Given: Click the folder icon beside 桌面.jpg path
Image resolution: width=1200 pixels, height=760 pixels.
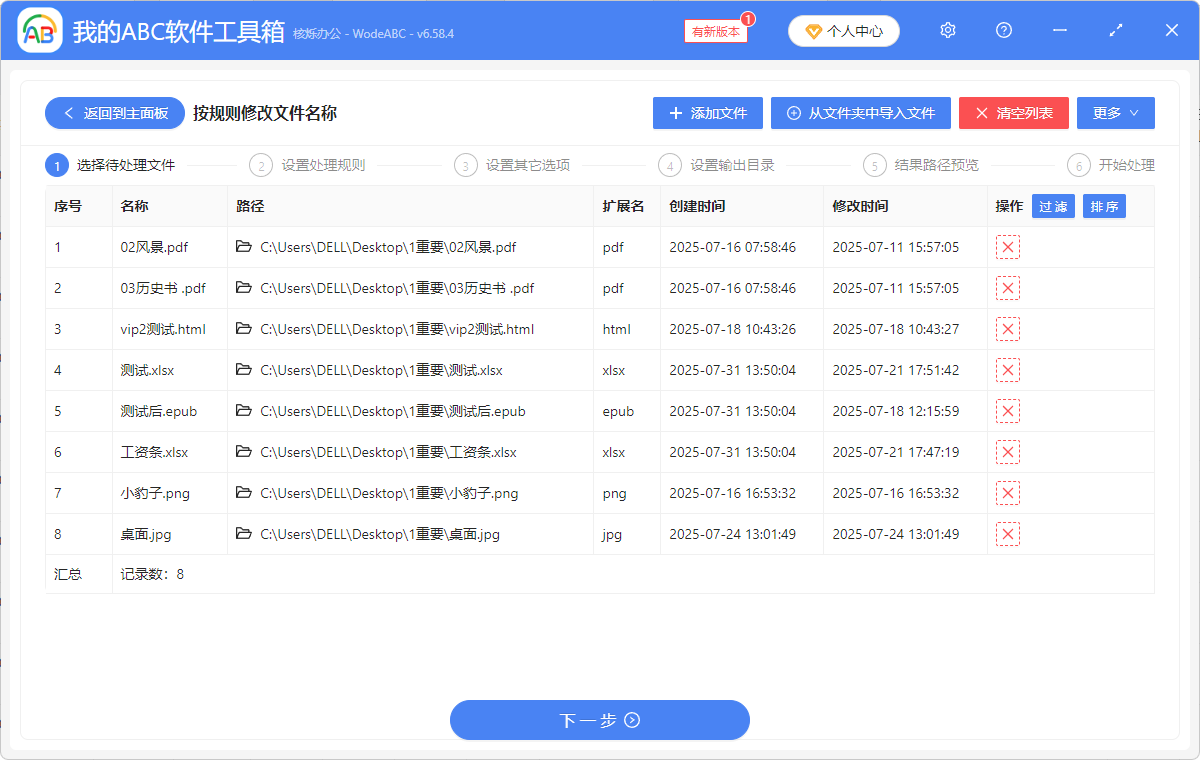Looking at the screenshot, I should pyautogui.click(x=242, y=533).
